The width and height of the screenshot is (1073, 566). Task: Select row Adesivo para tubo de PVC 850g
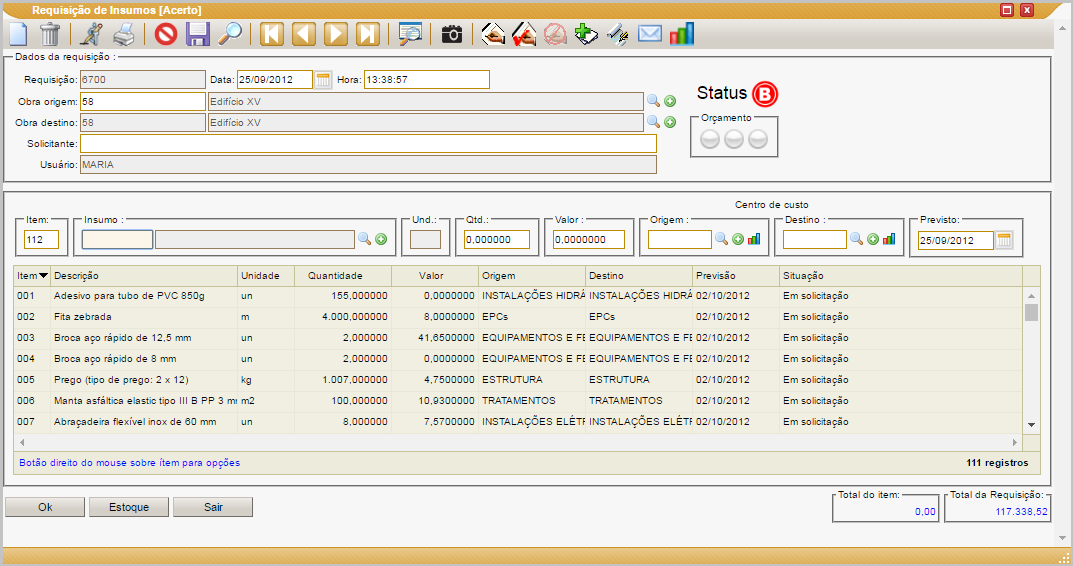[x=518, y=296]
